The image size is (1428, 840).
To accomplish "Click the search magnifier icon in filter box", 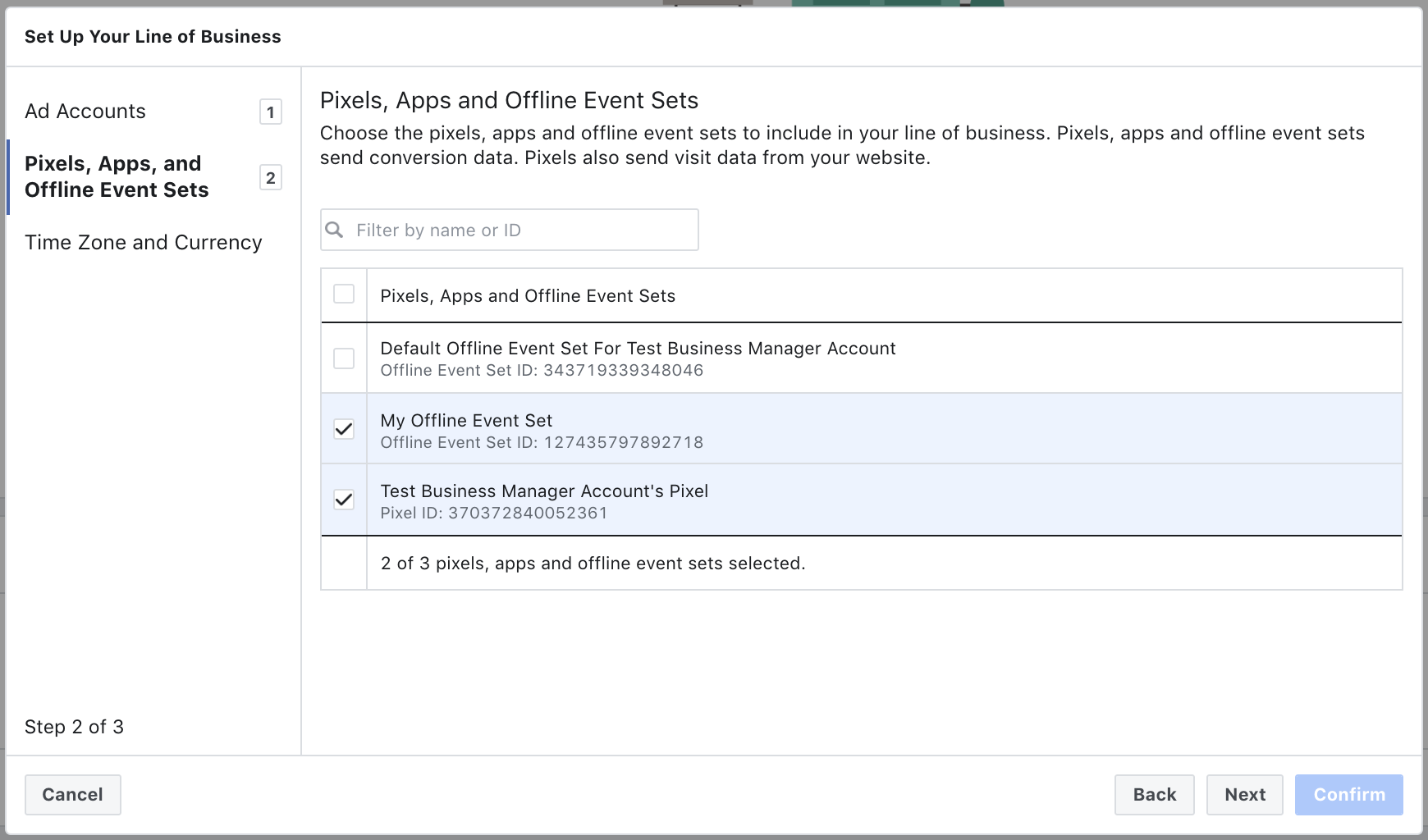I will [334, 230].
